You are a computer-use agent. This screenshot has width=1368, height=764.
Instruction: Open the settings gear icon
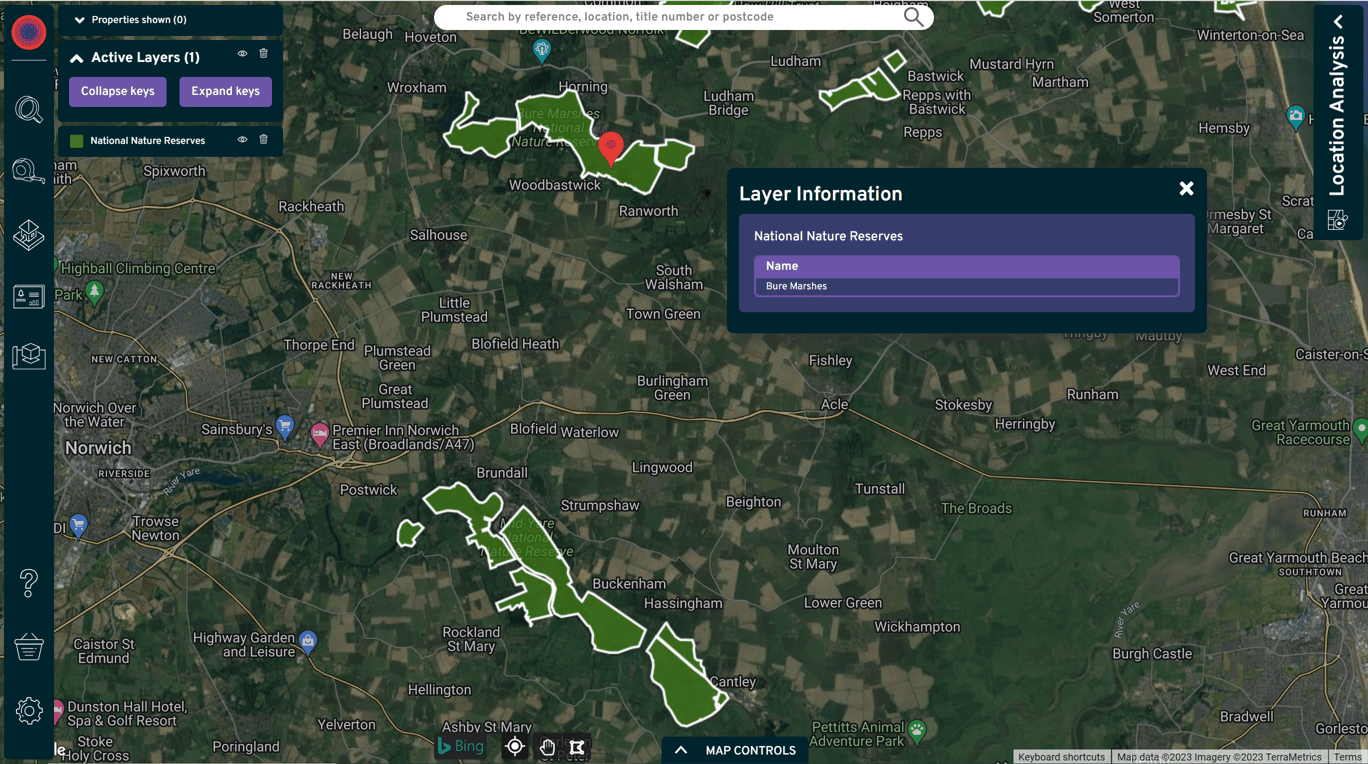tap(28, 710)
